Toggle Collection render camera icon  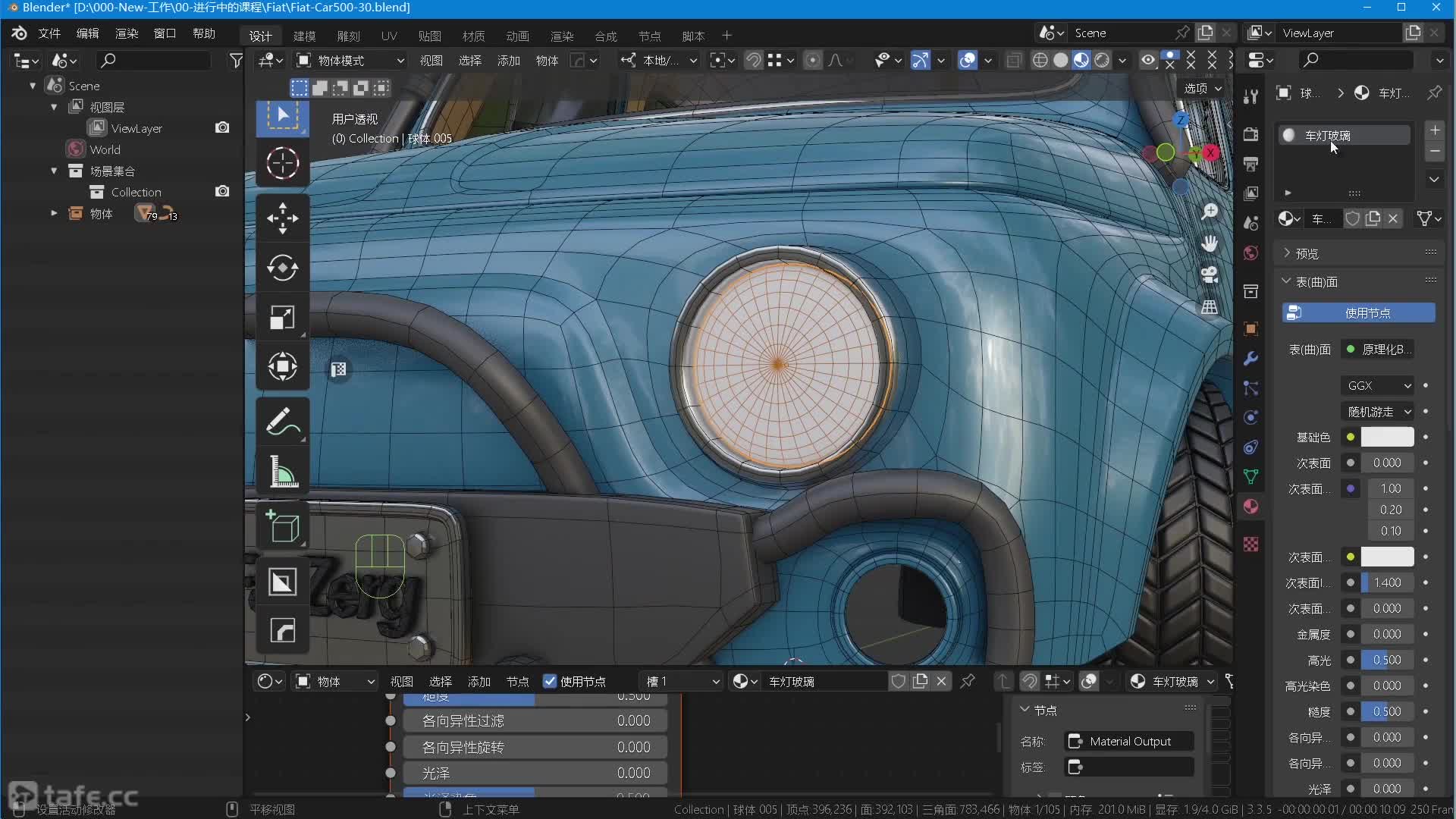tap(222, 191)
